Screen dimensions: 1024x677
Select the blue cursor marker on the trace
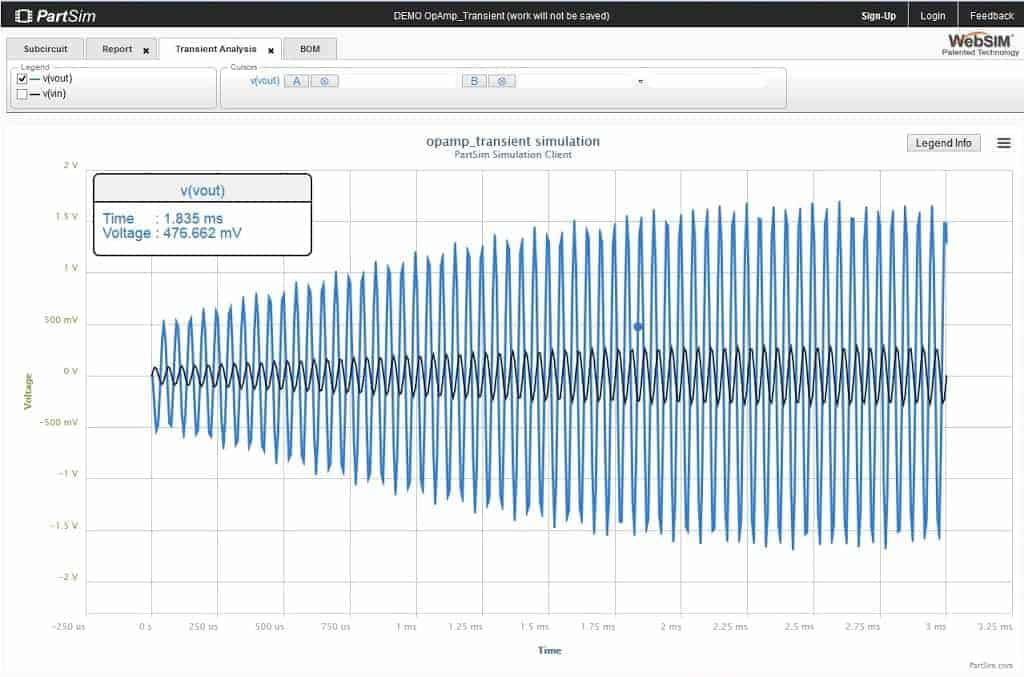(x=637, y=325)
